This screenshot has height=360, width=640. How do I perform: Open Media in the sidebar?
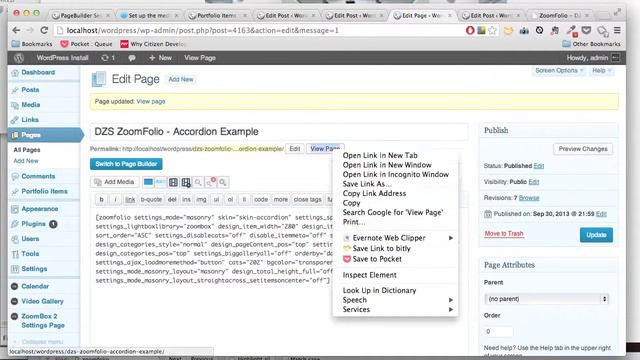[x=31, y=104]
